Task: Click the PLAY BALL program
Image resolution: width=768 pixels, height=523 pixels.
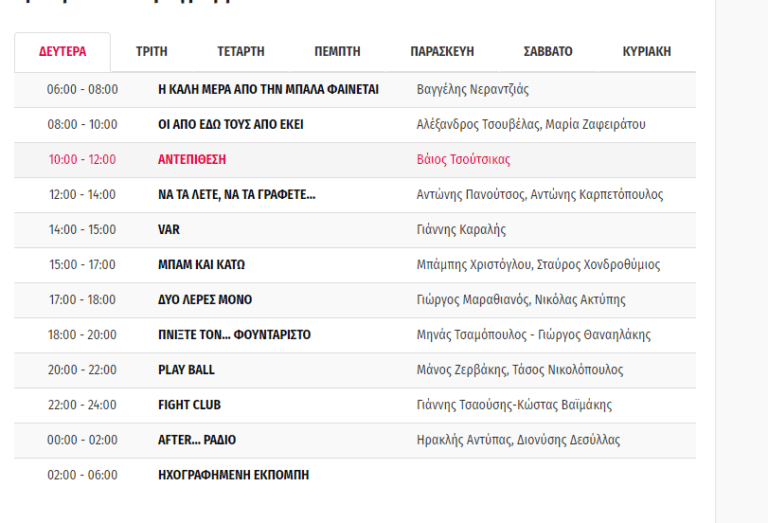Action: (186, 370)
